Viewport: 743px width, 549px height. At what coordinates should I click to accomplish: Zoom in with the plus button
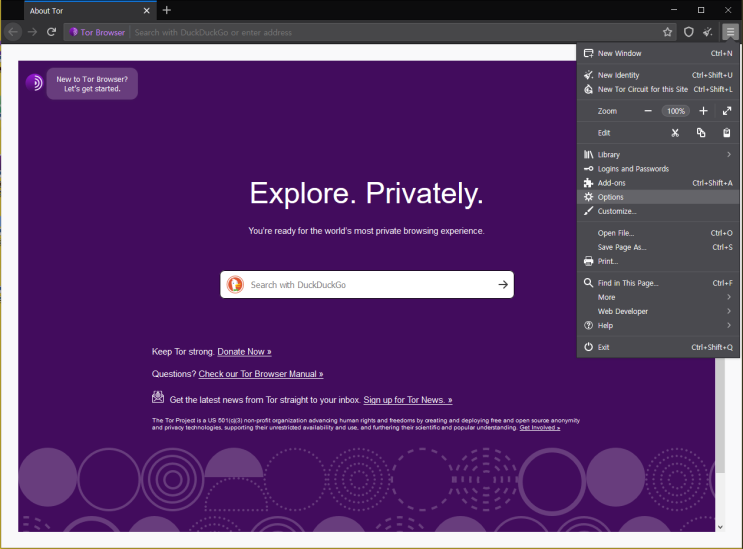tap(703, 111)
